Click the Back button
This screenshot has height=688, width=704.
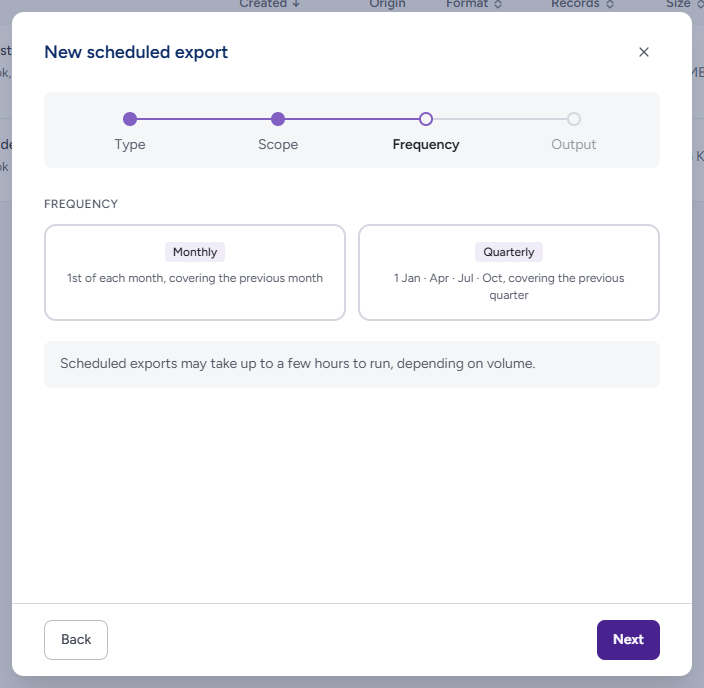point(76,639)
